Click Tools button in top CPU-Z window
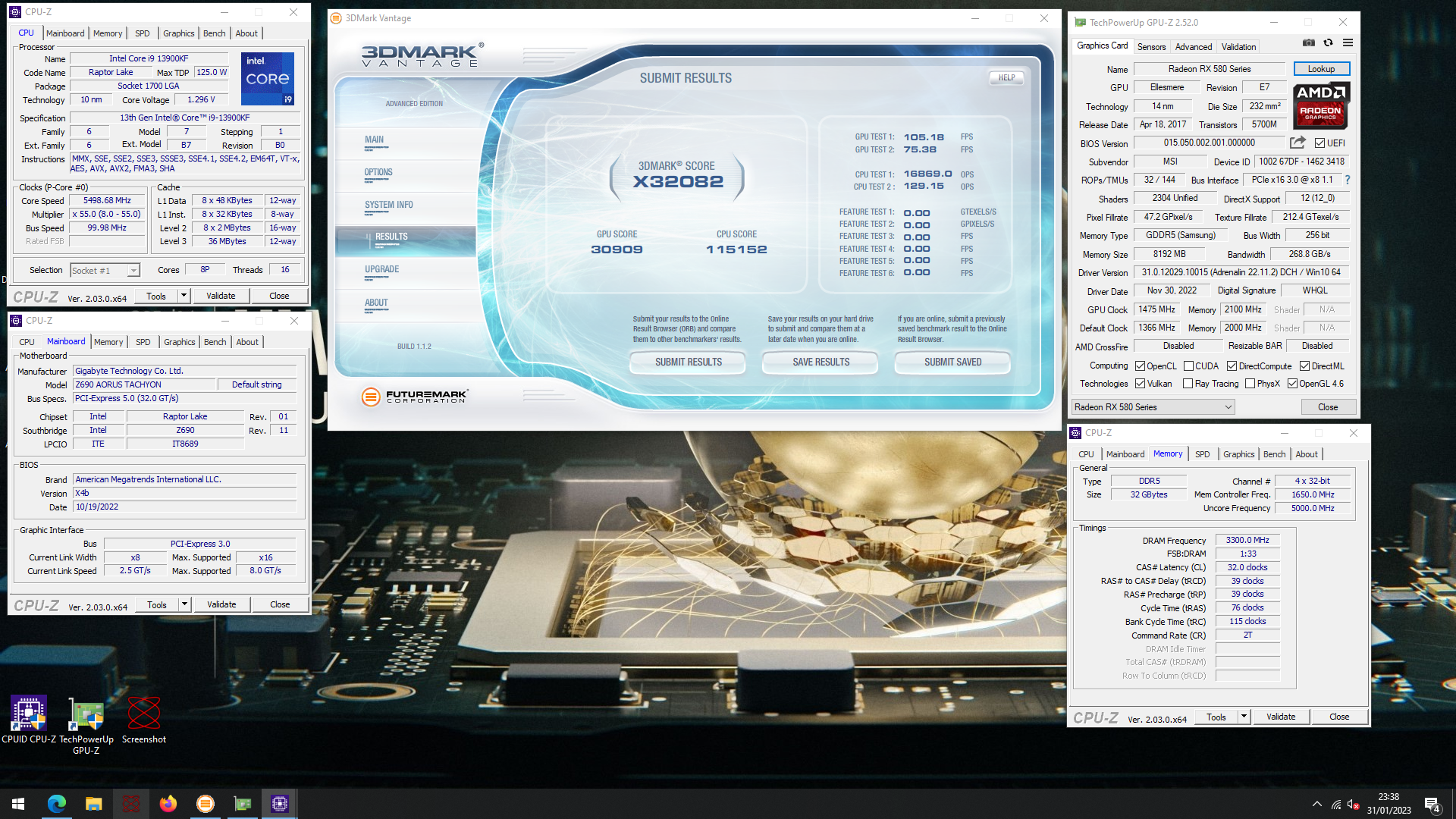This screenshot has height=819, width=1456. click(156, 296)
